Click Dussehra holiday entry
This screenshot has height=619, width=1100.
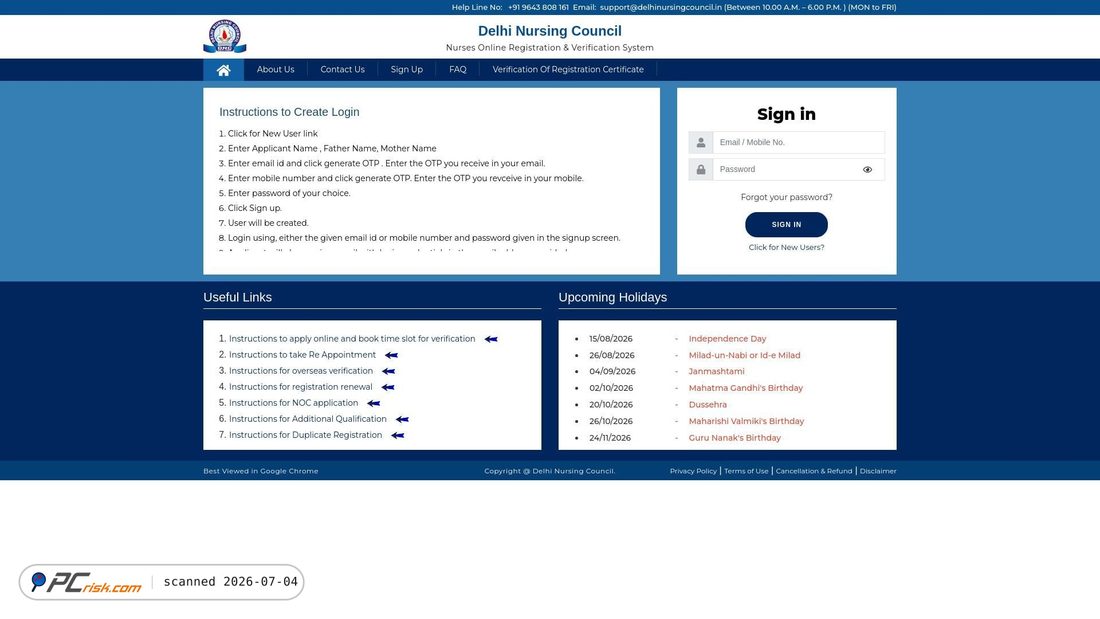click(x=707, y=405)
